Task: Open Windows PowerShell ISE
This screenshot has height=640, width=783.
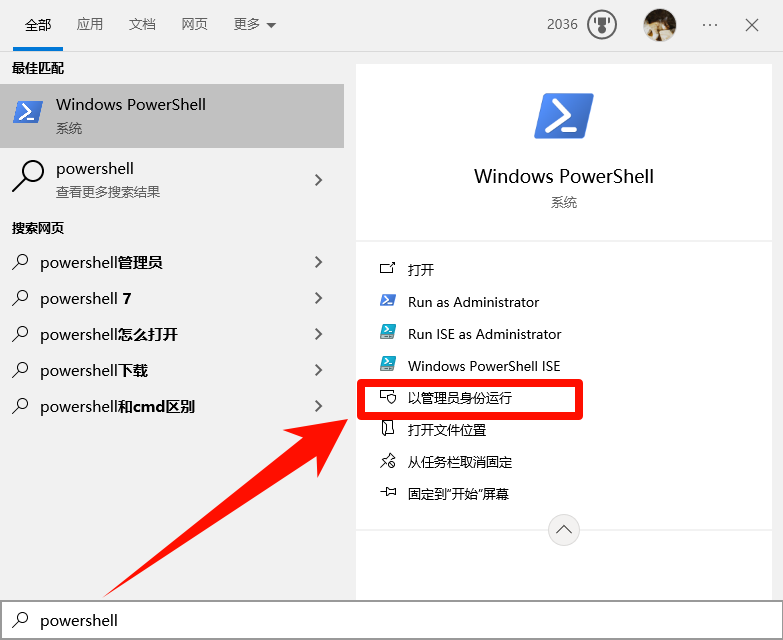Action: click(484, 366)
